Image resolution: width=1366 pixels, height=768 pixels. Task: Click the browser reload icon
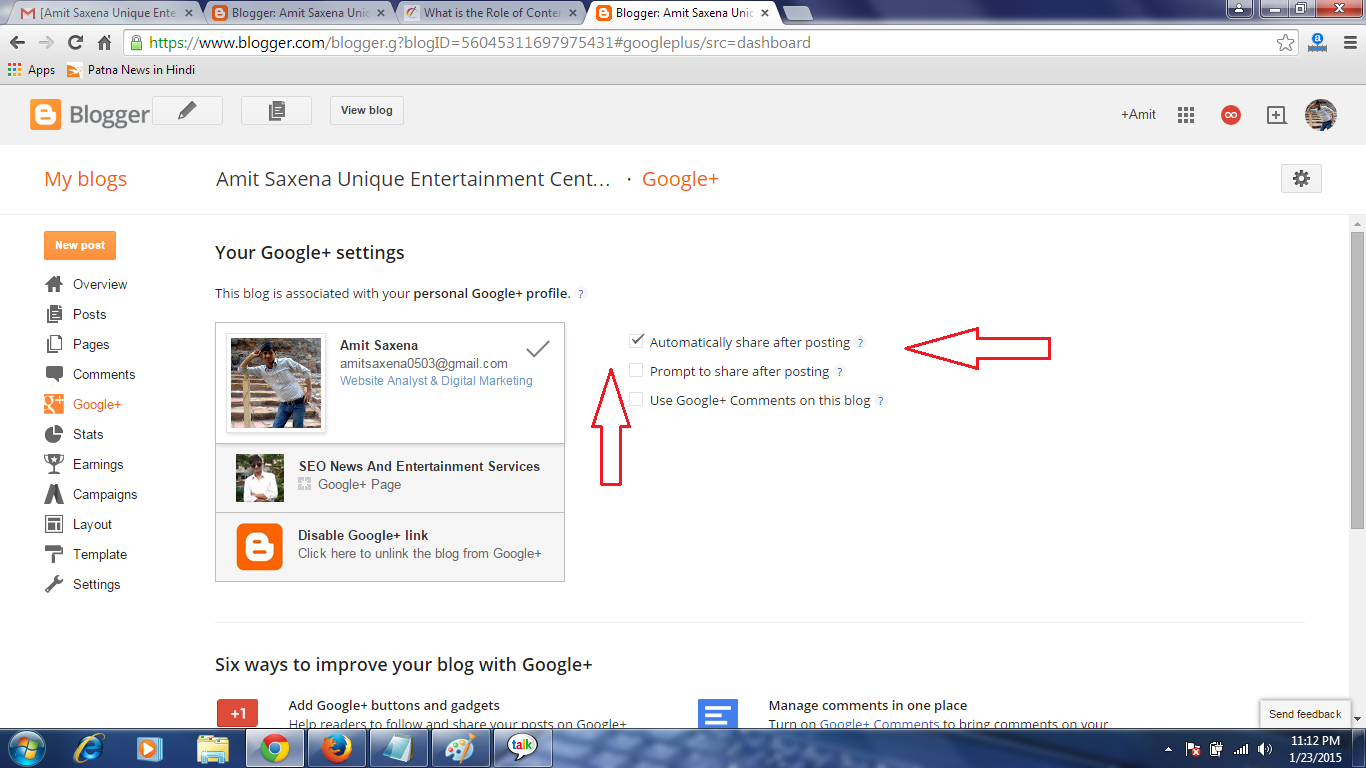point(75,43)
